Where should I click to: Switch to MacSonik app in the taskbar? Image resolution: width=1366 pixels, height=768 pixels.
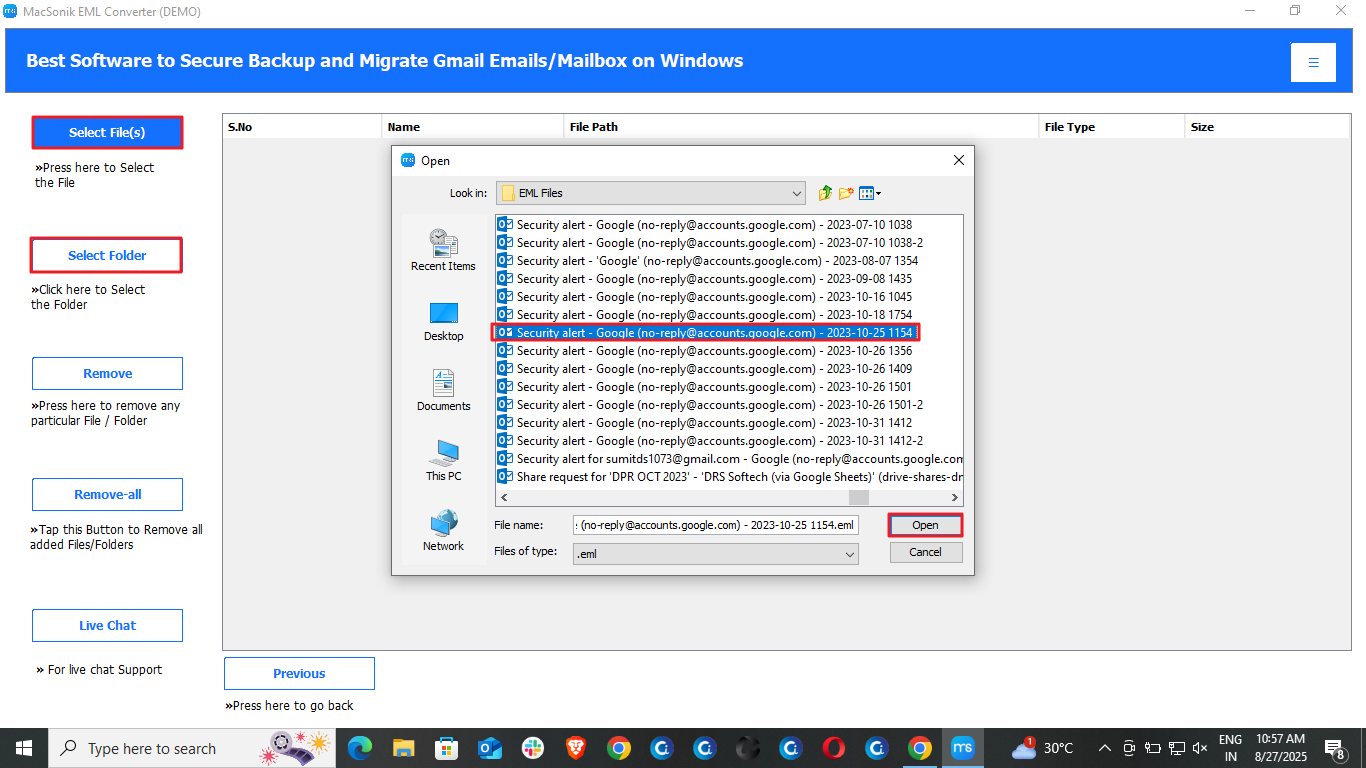pyautogui.click(x=962, y=748)
